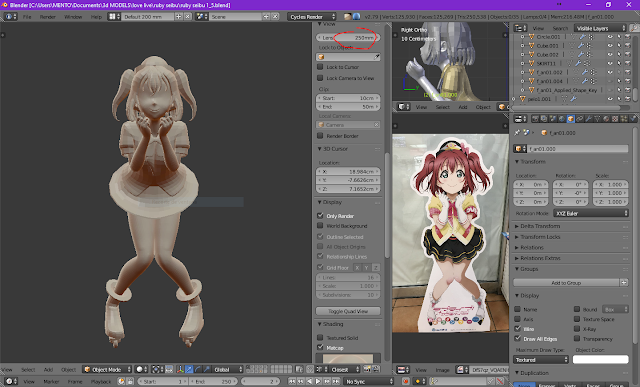Add a new screen layout with plus button

pyautogui.click(x=178, y=17)
